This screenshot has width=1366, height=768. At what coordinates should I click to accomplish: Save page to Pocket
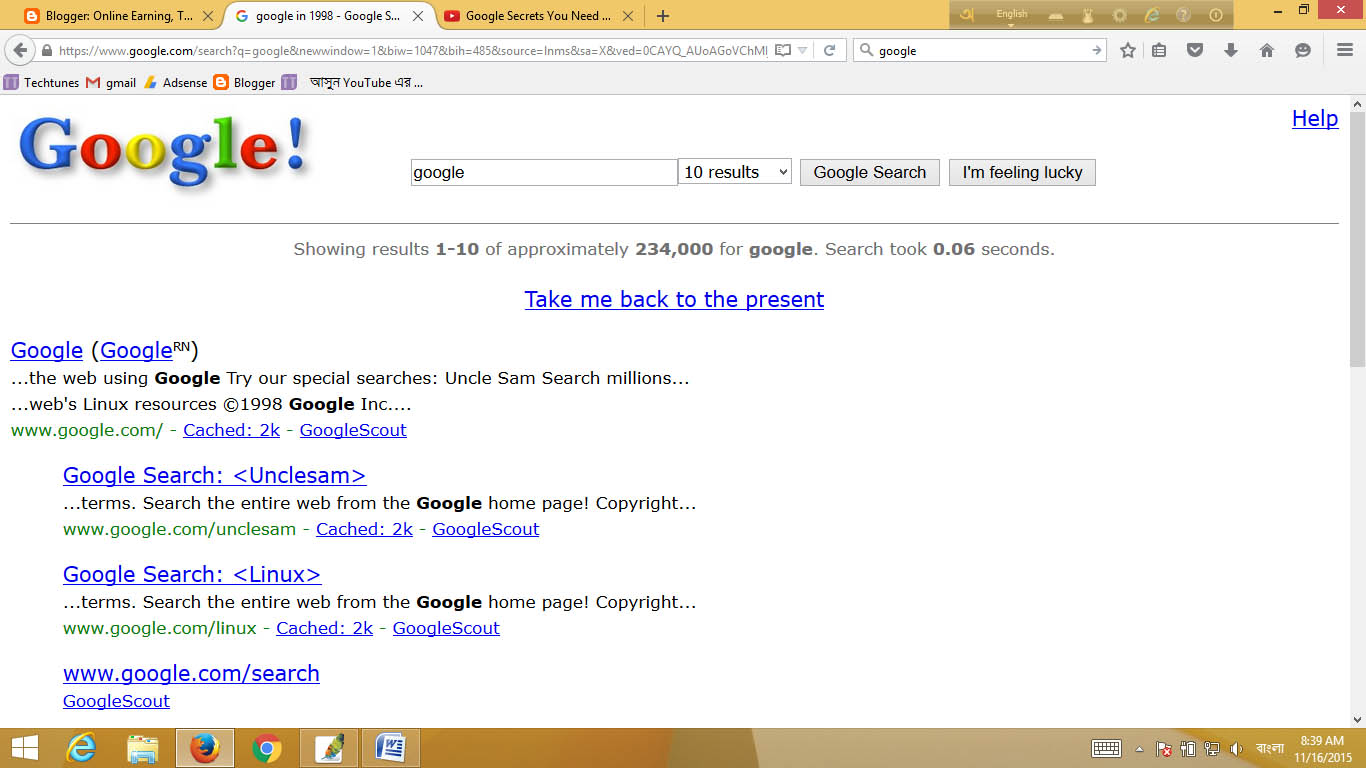point(1195,50)
